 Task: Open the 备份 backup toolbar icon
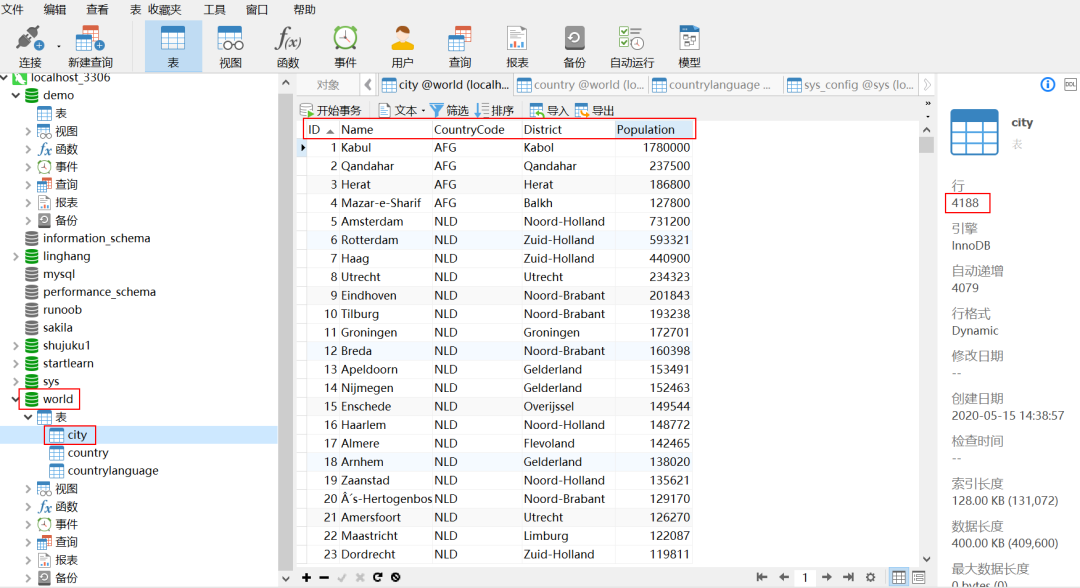574,47
